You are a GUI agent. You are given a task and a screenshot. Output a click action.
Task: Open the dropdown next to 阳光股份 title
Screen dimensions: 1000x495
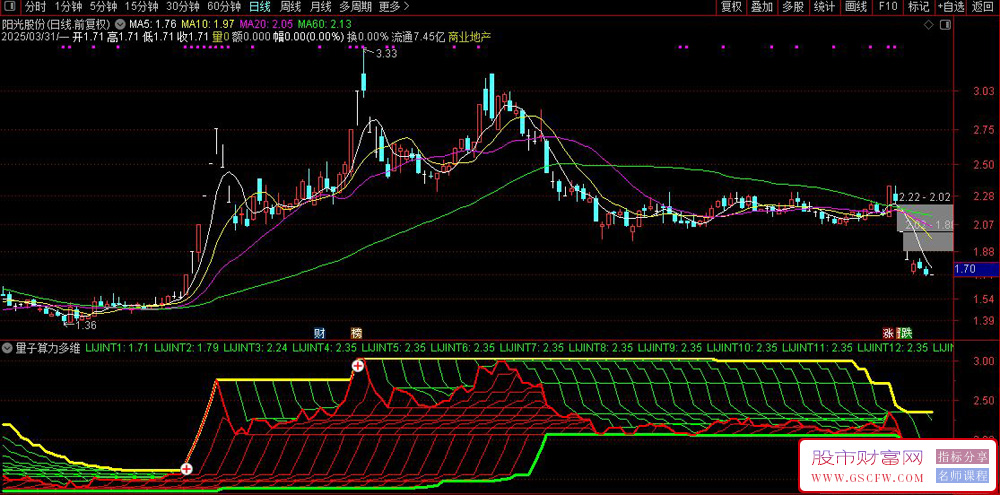(121, 24)
